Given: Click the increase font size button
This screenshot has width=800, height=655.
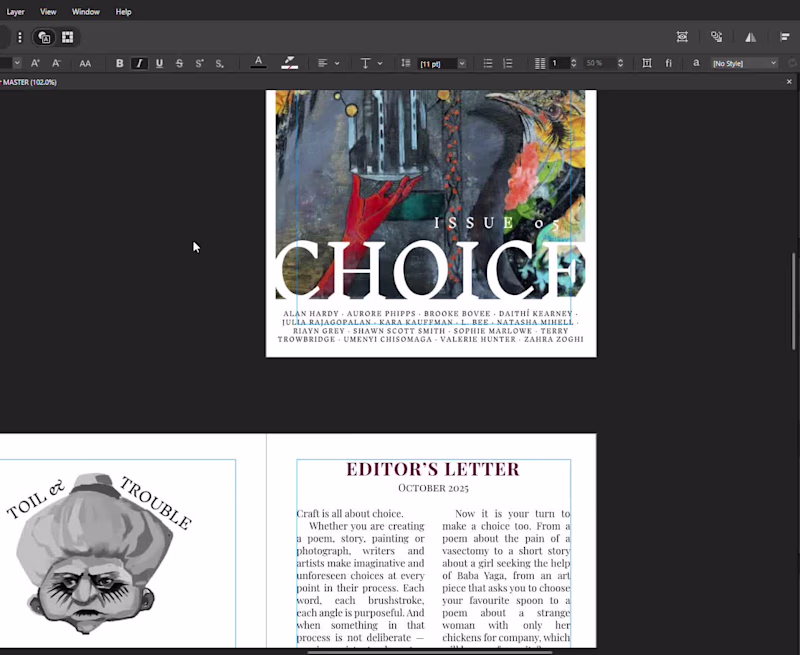Looking at the screenshot, I should [x=35, y=63].
